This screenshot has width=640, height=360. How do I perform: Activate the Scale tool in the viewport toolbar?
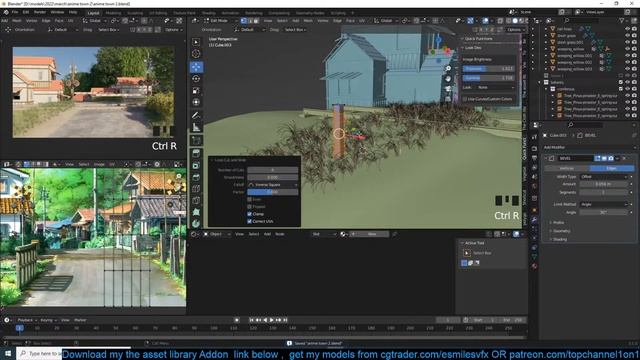196,91
